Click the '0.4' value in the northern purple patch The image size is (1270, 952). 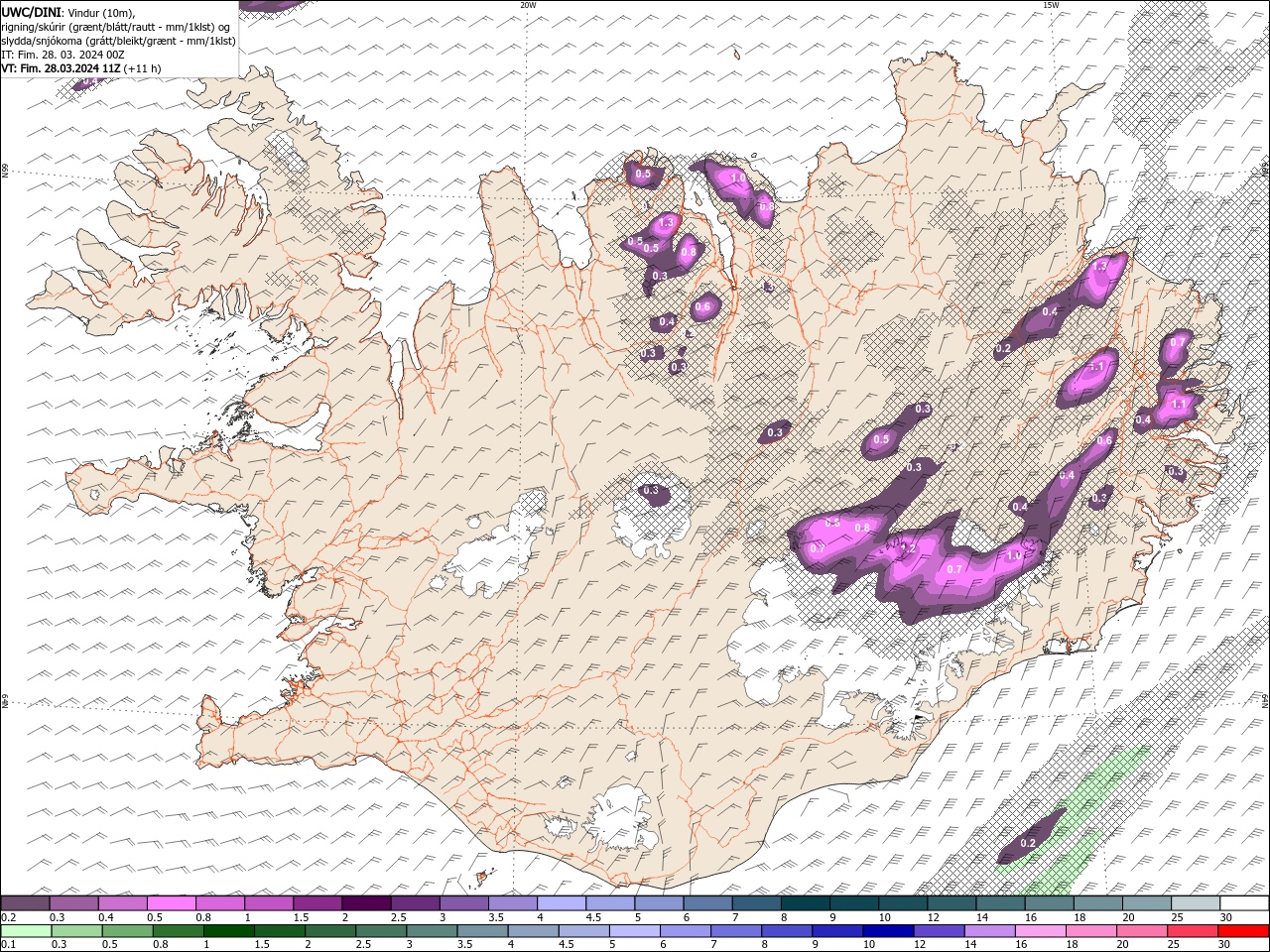pos(667,321)
